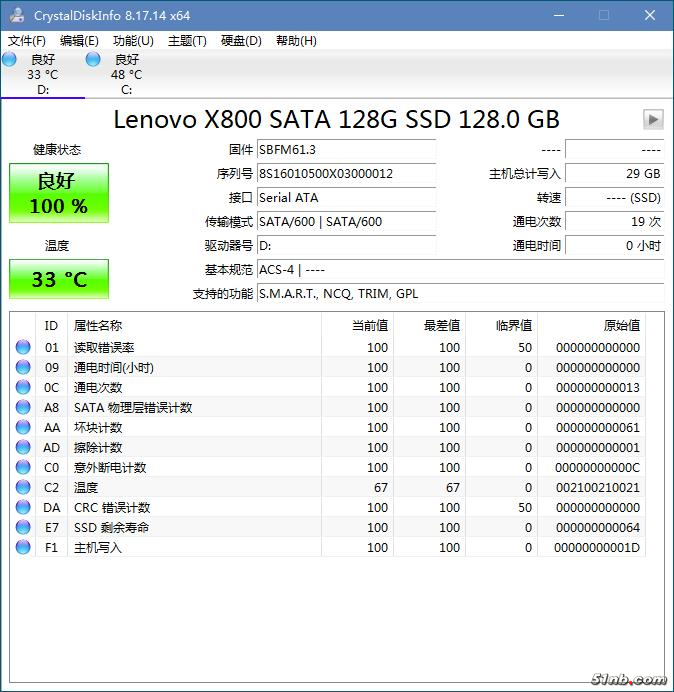The width and height of the screenshot is (674, 692).
Task: Click status orb for attribute 0C 通电次数
Action: pyautogui.click(x=23, y=387)
